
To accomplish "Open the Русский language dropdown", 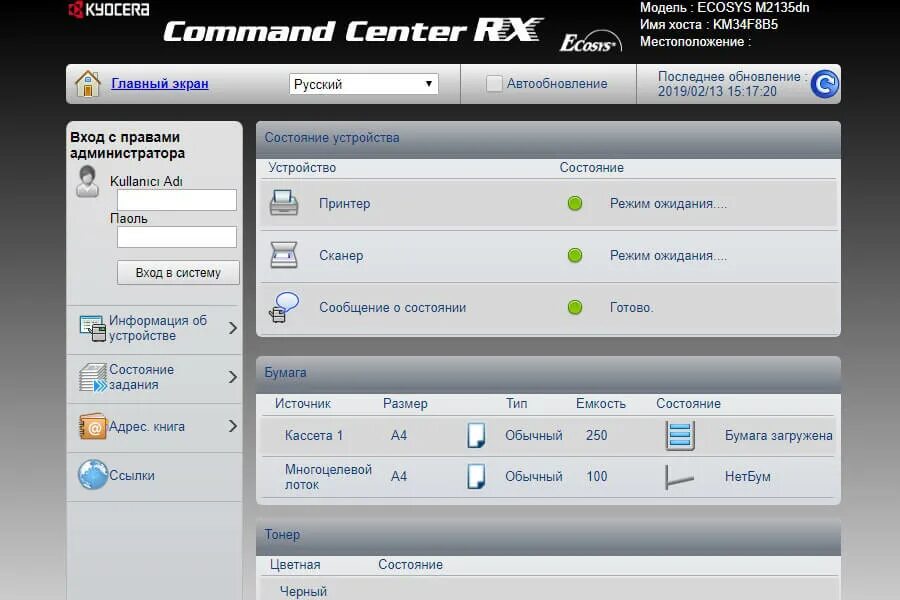I will coord(363,84).
